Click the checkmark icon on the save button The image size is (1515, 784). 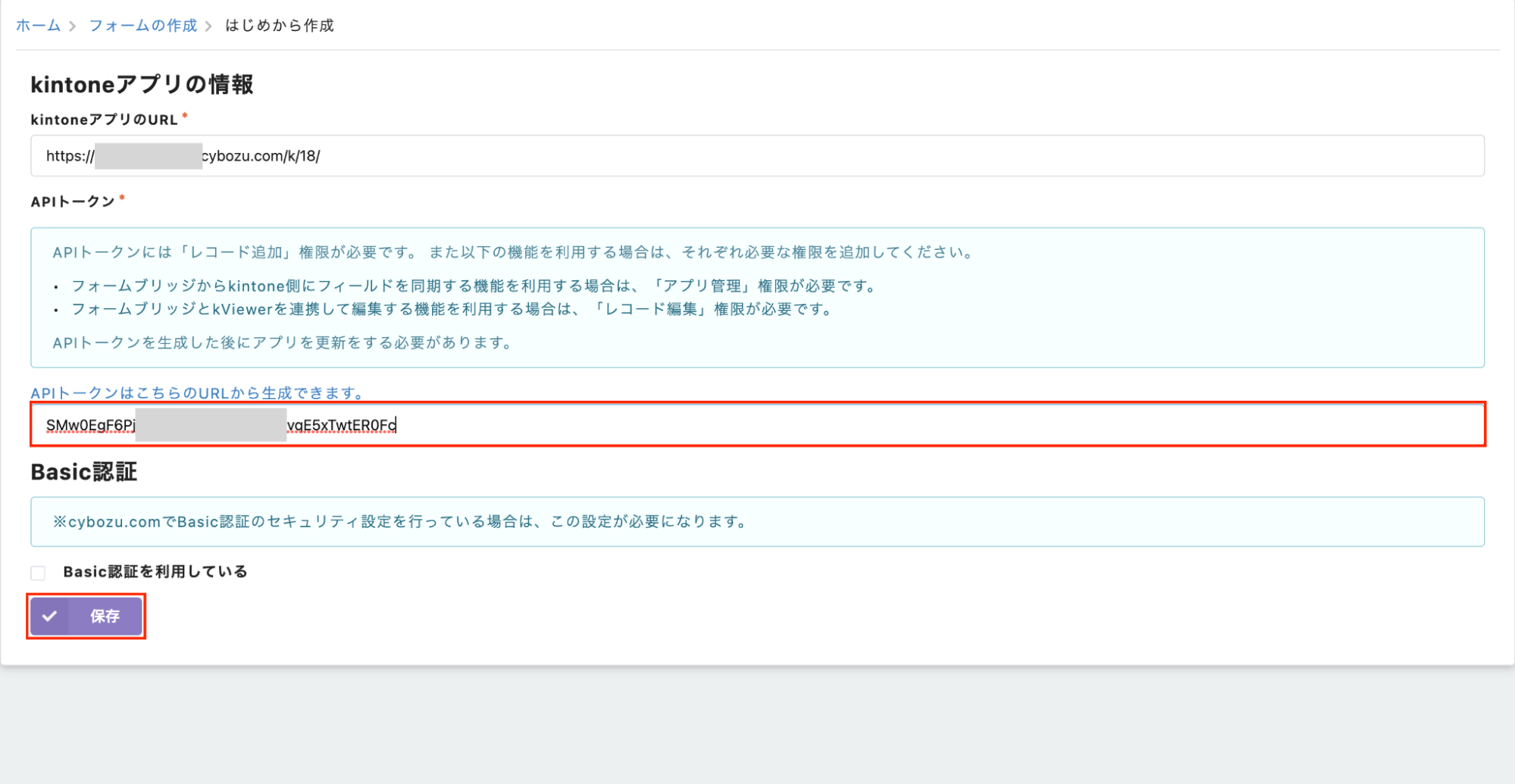pyautogui.click(x=50, y=616)
